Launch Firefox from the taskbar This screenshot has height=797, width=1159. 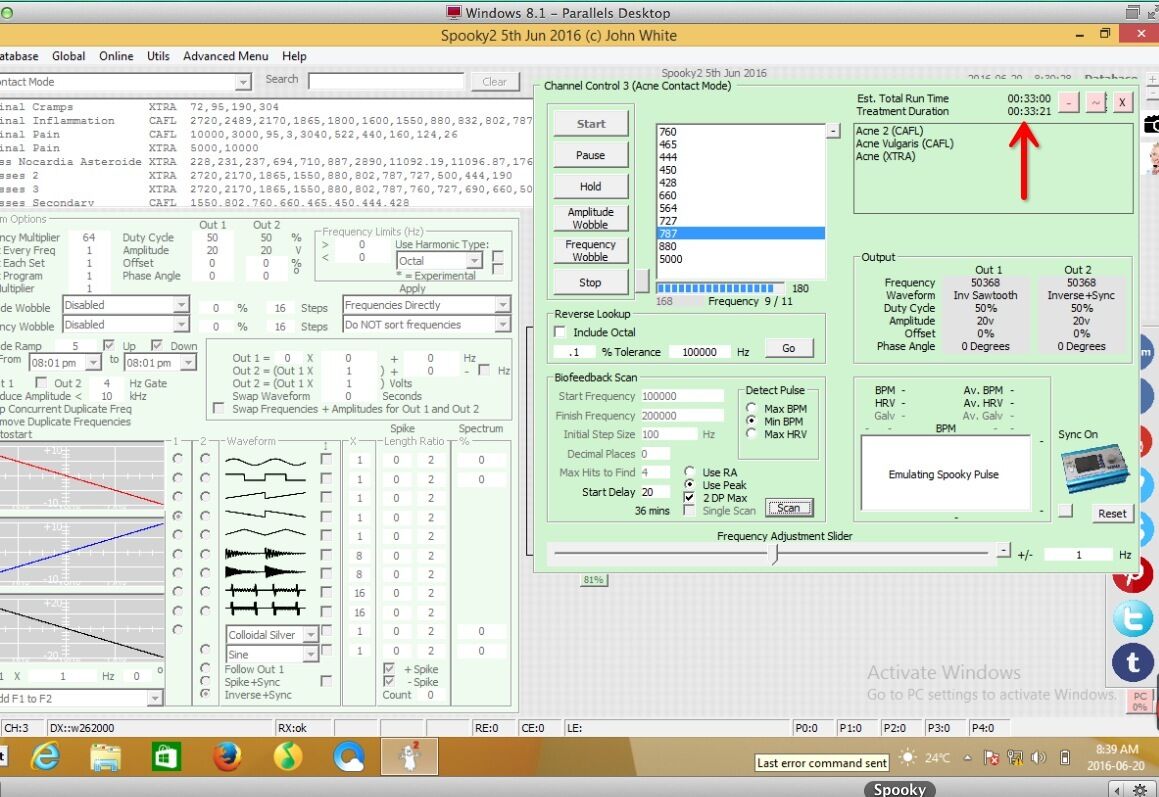pos(227,757)
